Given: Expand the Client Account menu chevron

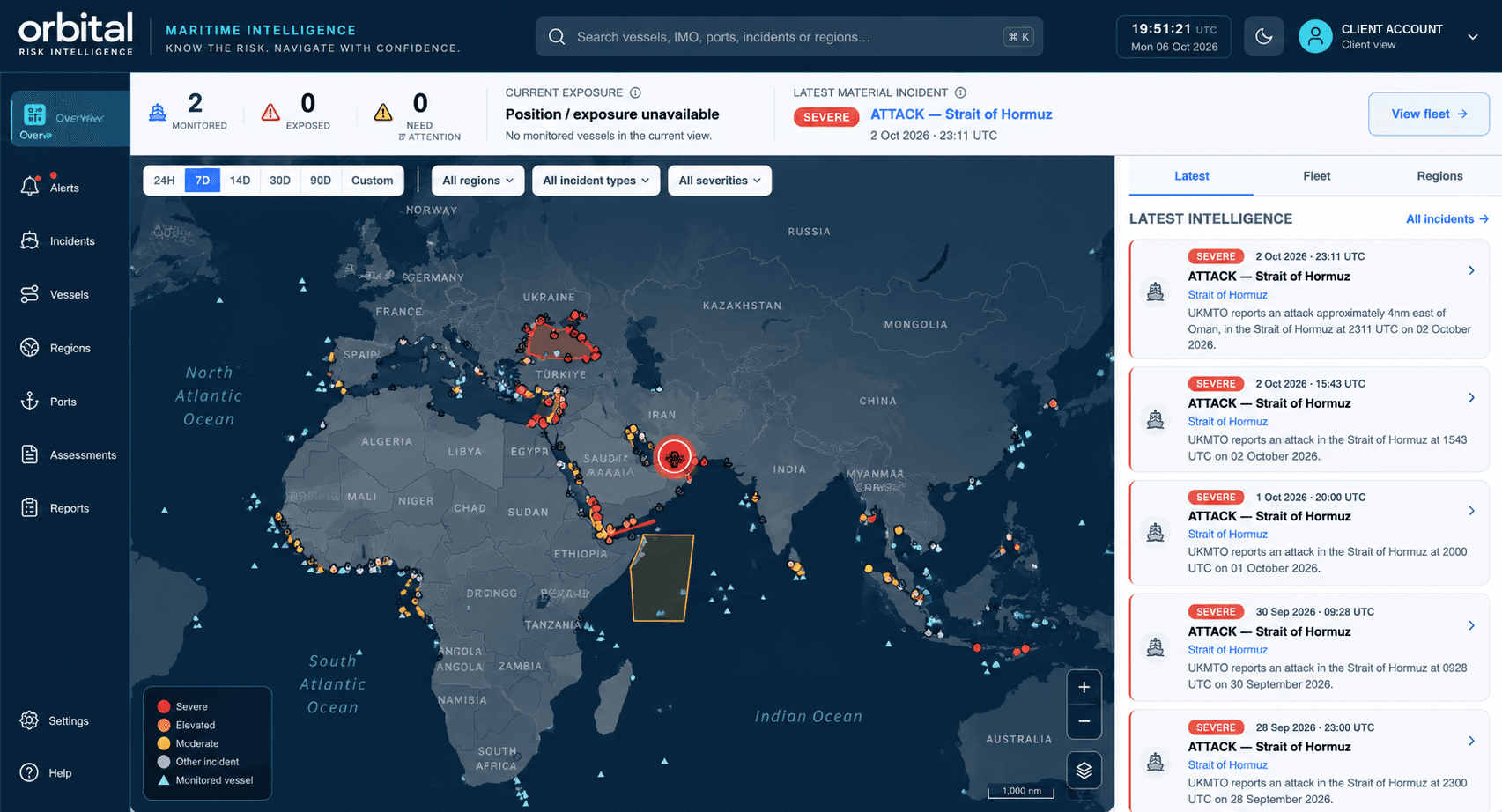Looking at the screenshot, I should (x=1472, y=37).
